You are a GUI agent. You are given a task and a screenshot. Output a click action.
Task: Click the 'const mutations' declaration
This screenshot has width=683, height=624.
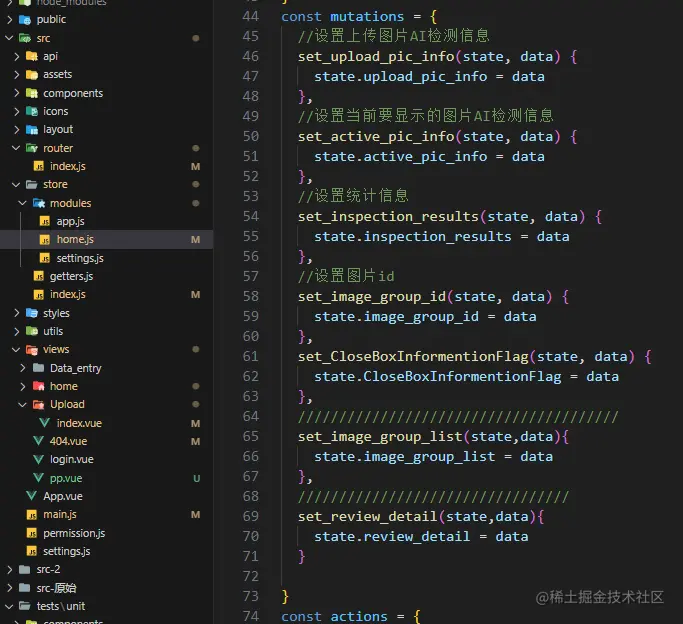tap(343, 17)
